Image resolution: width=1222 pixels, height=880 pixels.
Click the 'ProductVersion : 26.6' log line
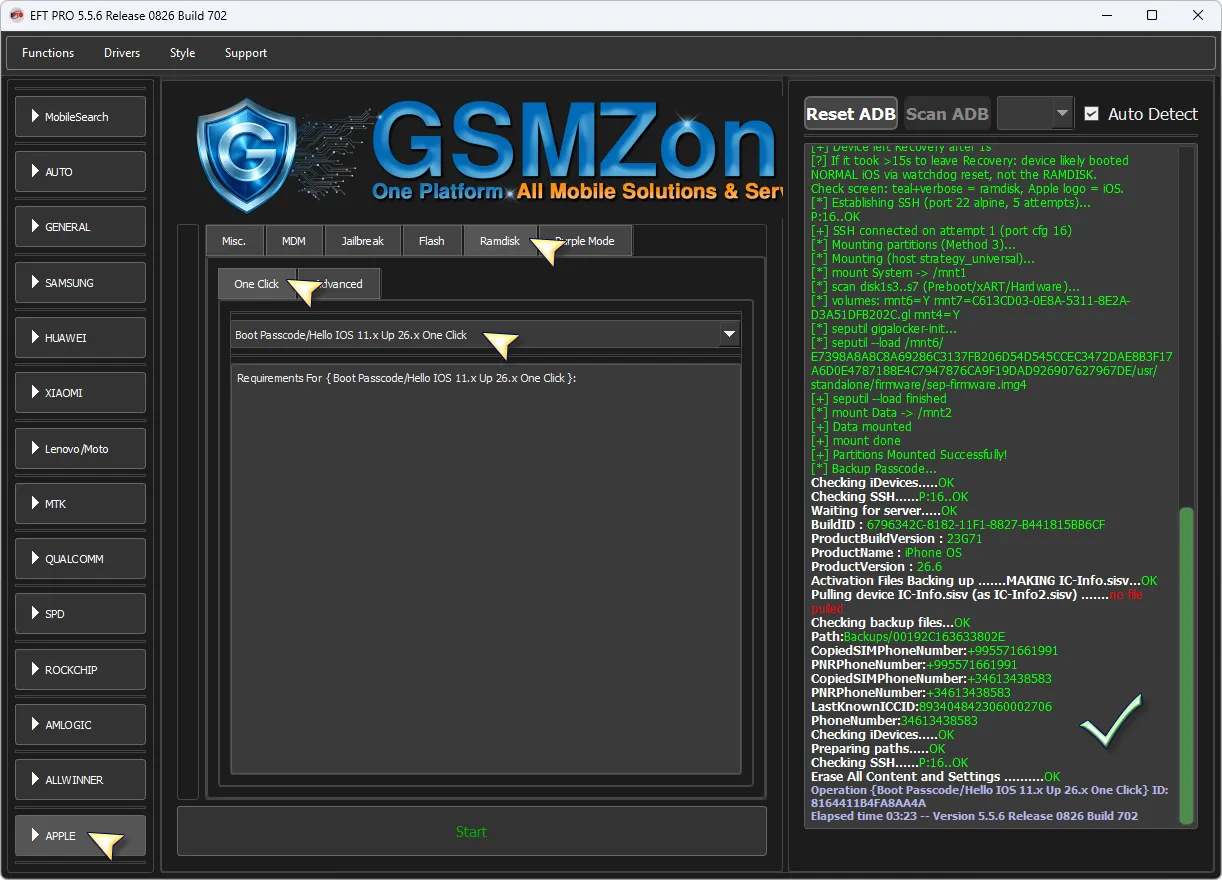(x=875, y=567)
